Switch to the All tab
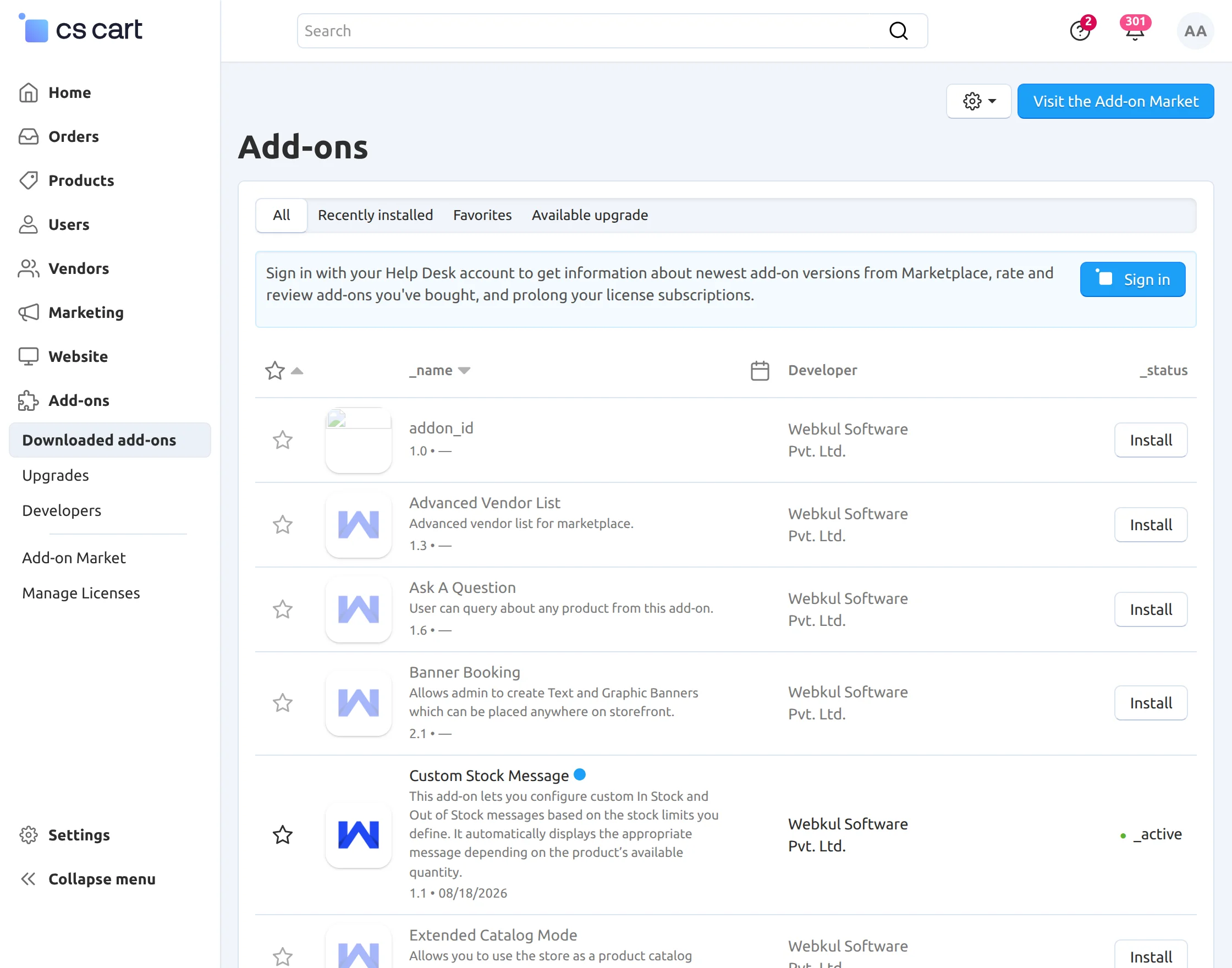 [281, 216]
